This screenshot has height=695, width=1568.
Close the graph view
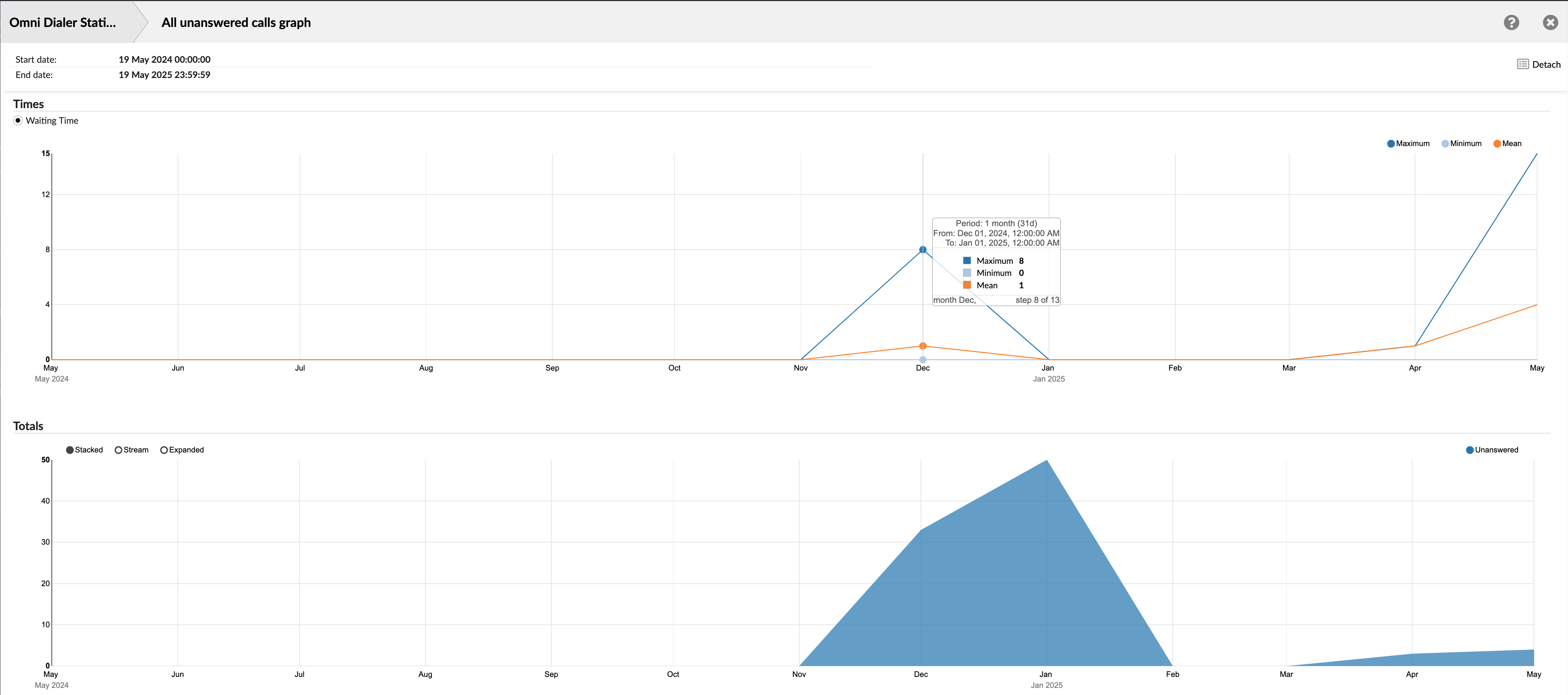tap(1549, 23)
